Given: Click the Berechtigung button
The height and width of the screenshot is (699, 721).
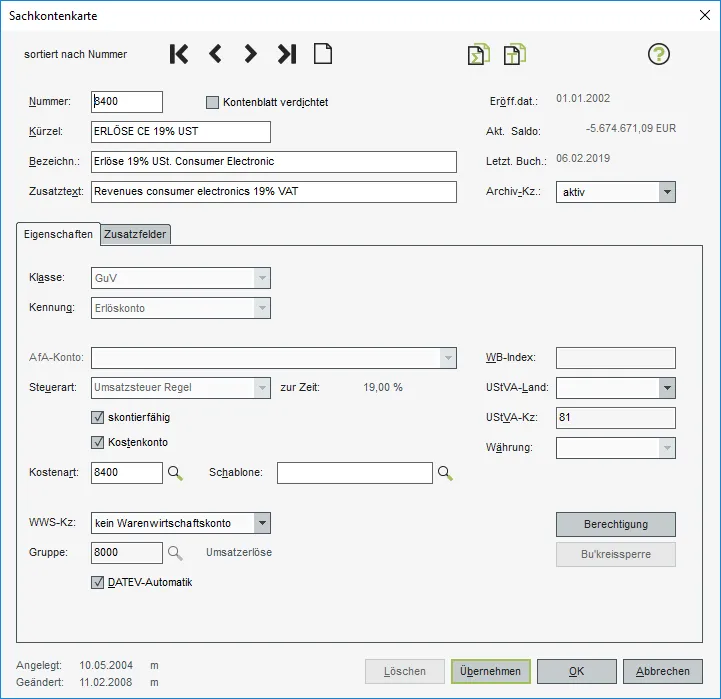Looking at the screenshot, I should [x=616, y=525].
